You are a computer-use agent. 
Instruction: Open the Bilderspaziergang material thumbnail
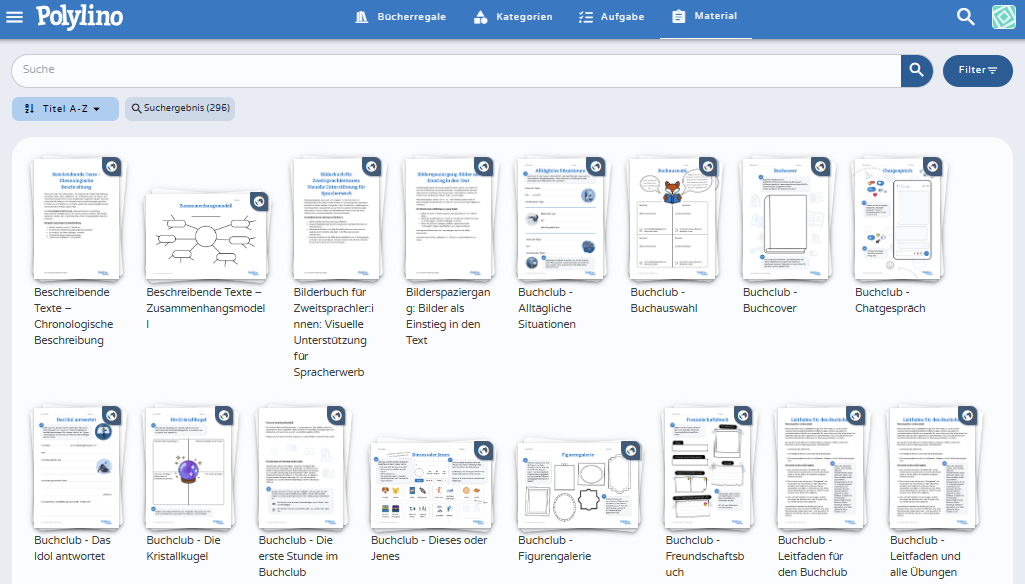point(449,219)
